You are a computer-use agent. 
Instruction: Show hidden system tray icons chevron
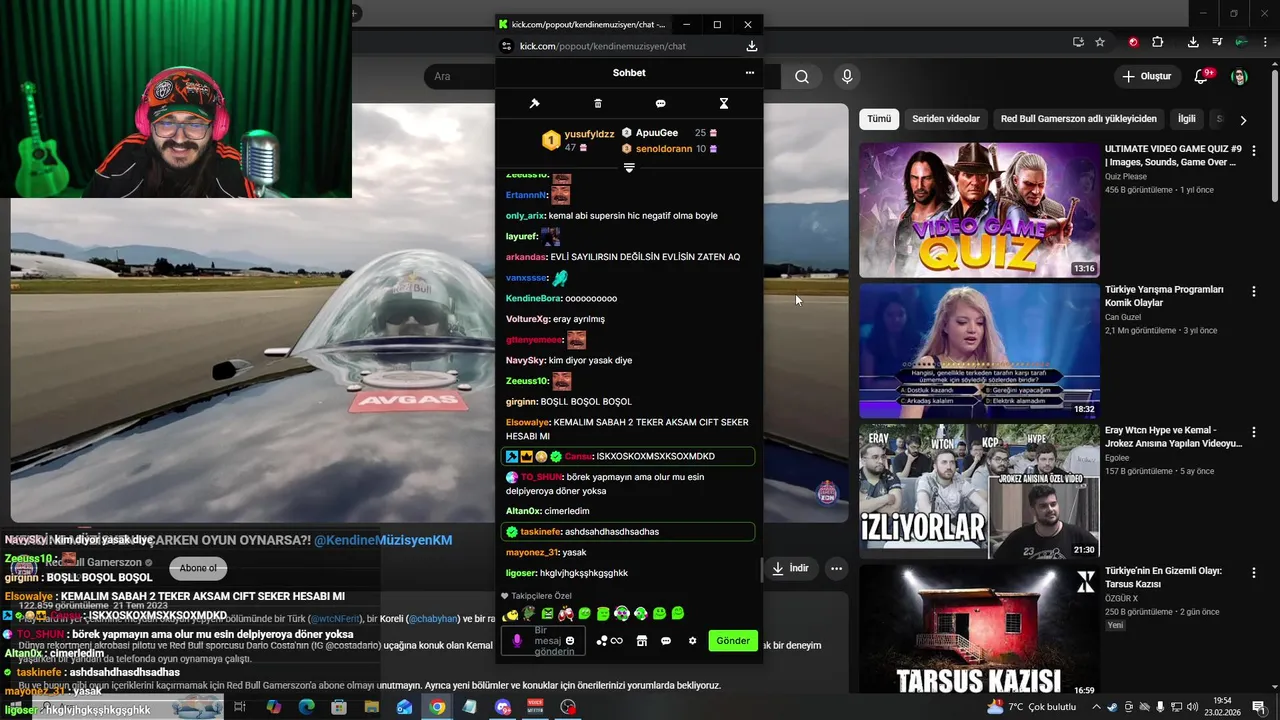point(1096,707)
